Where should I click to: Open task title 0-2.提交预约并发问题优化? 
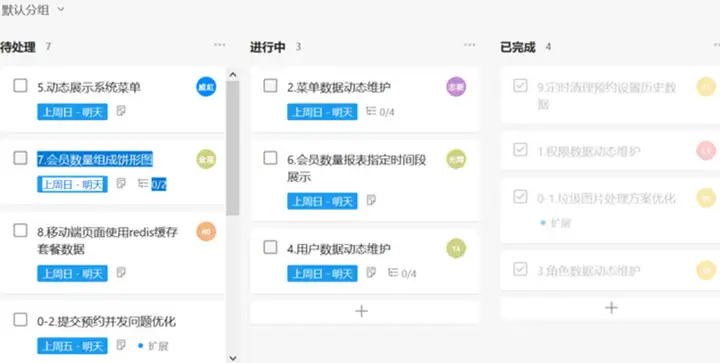pos(107,322)
